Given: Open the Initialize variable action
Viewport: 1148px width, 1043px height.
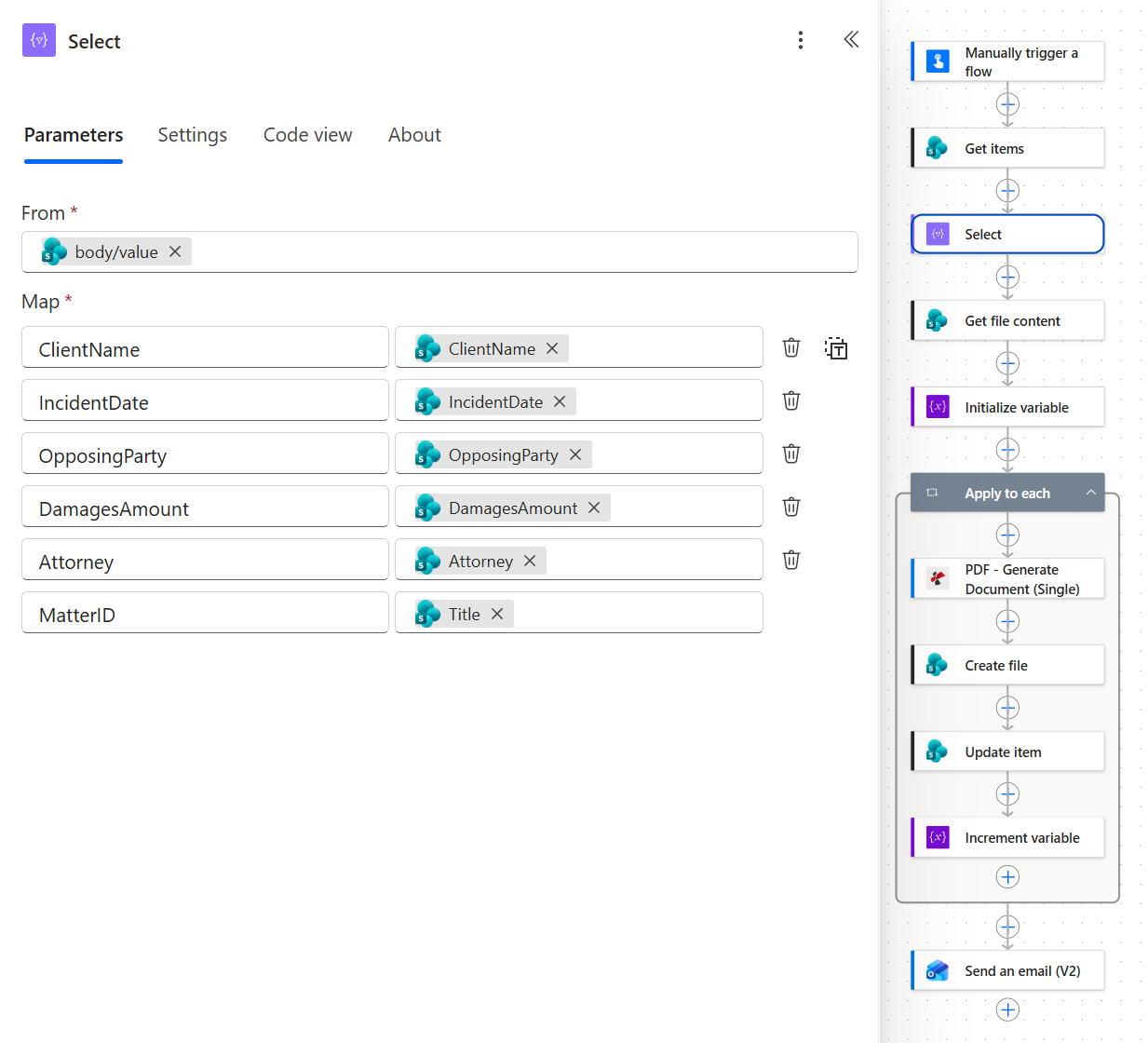Looking at the screenshot, I should 1007,407.
